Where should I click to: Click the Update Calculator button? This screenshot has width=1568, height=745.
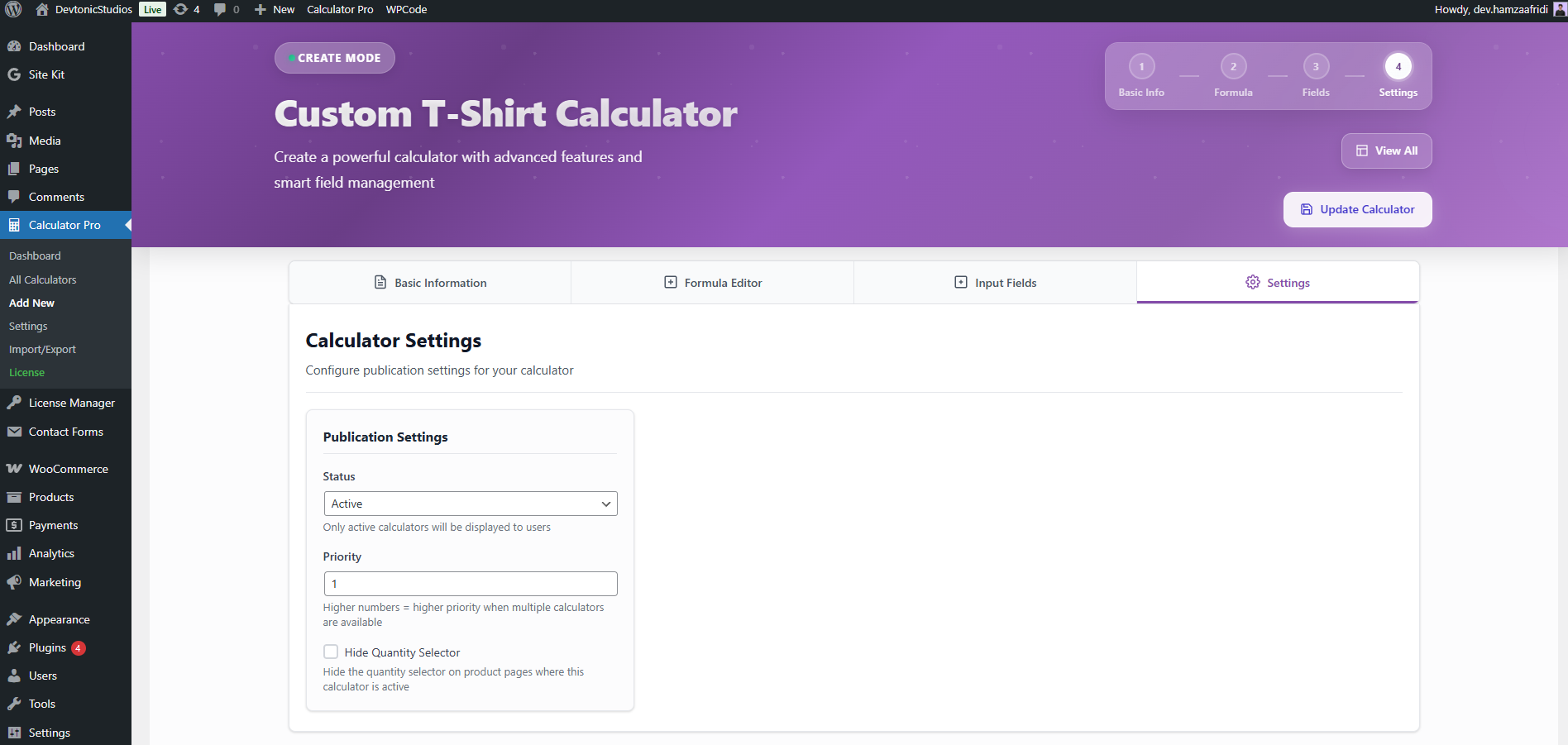click(x=1357, y=209)
